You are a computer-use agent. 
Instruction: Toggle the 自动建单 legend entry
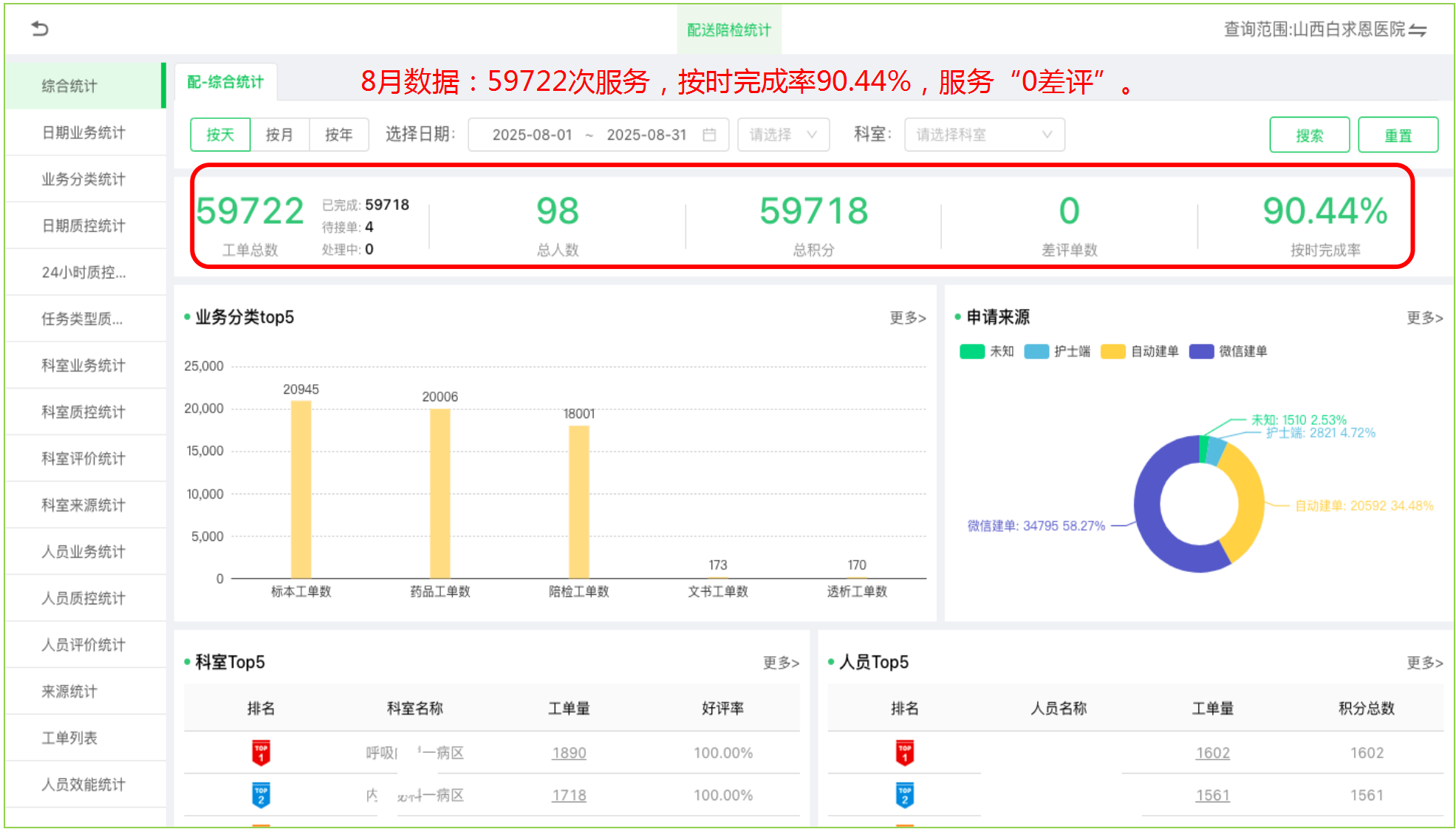(1139, 352)
